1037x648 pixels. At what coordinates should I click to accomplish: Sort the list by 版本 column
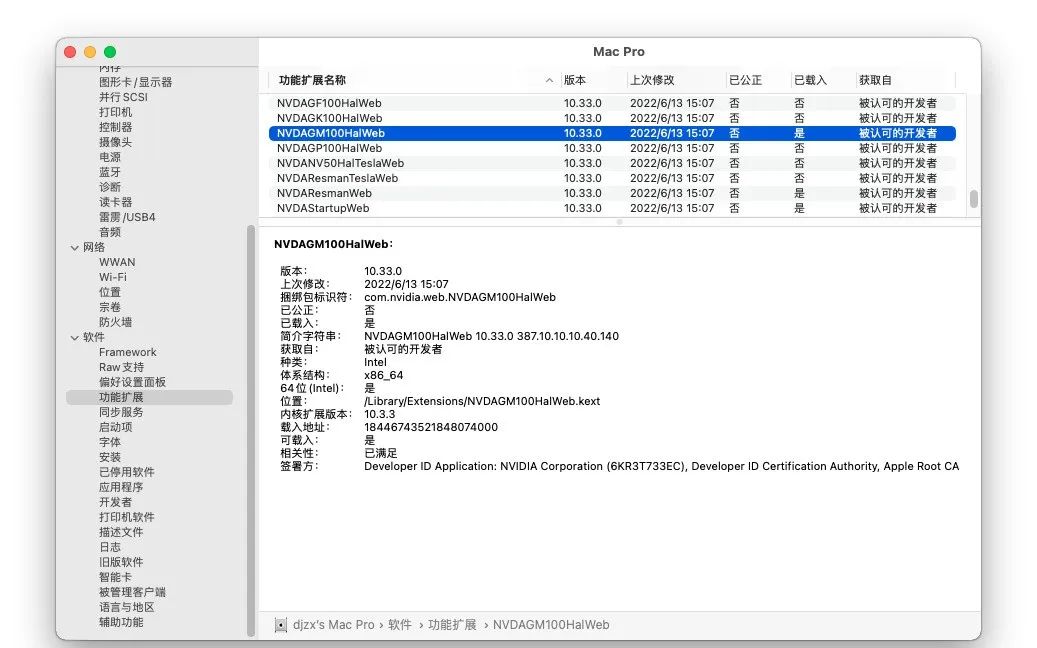575,80
